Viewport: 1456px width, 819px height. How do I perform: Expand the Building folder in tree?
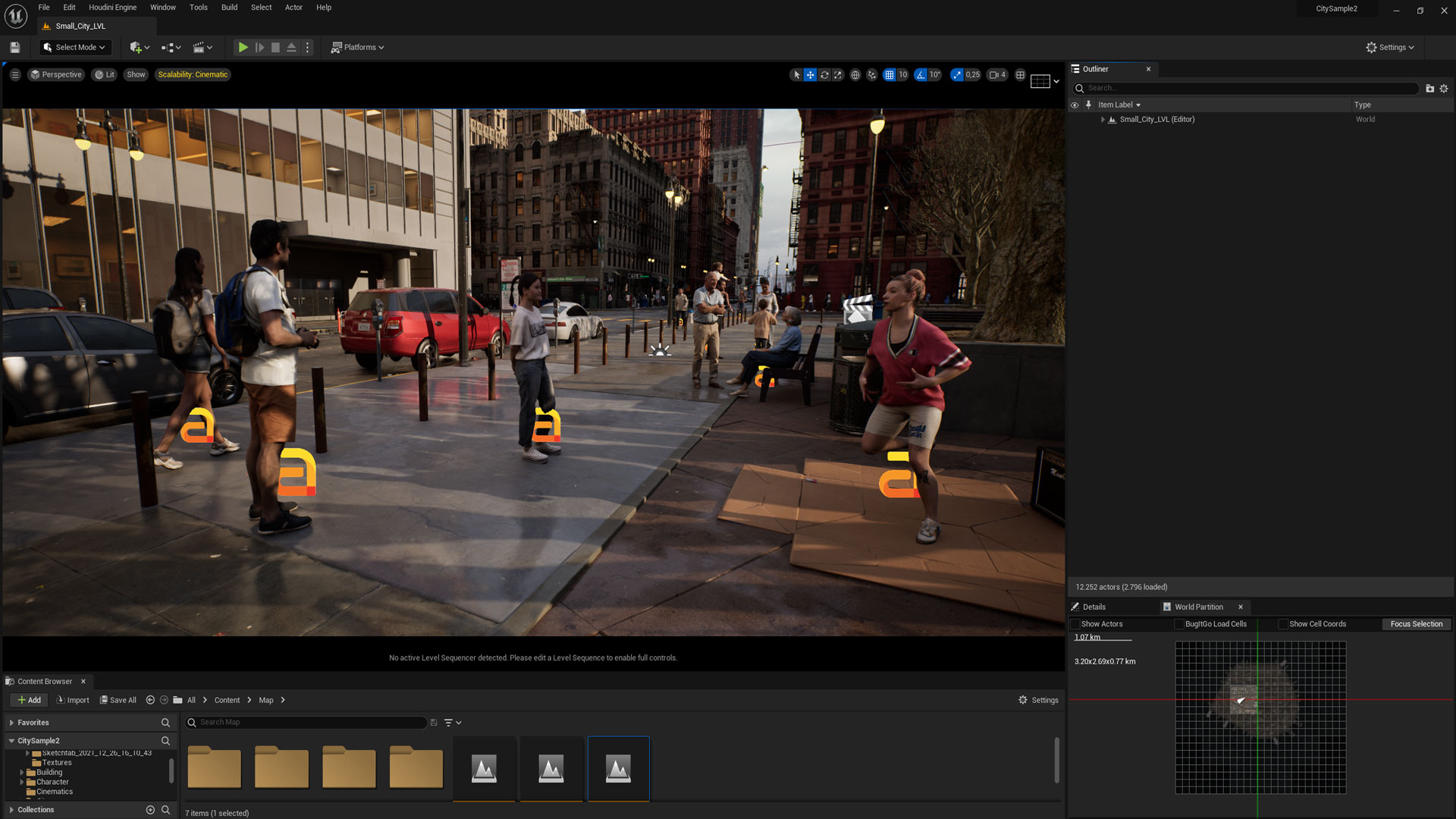(x=22, y=773)
